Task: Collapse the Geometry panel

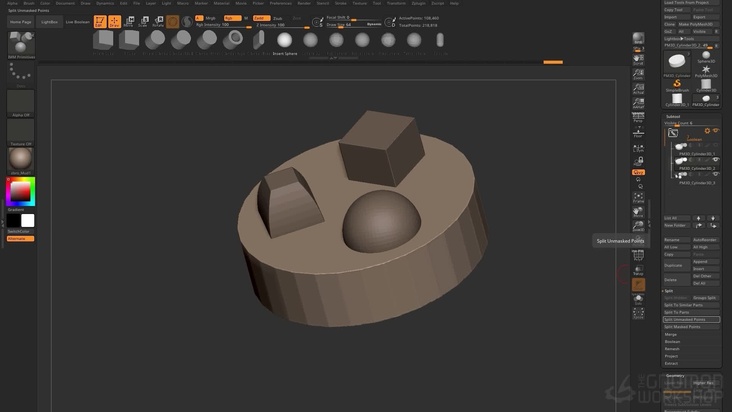Action: [x=675, y=376]
